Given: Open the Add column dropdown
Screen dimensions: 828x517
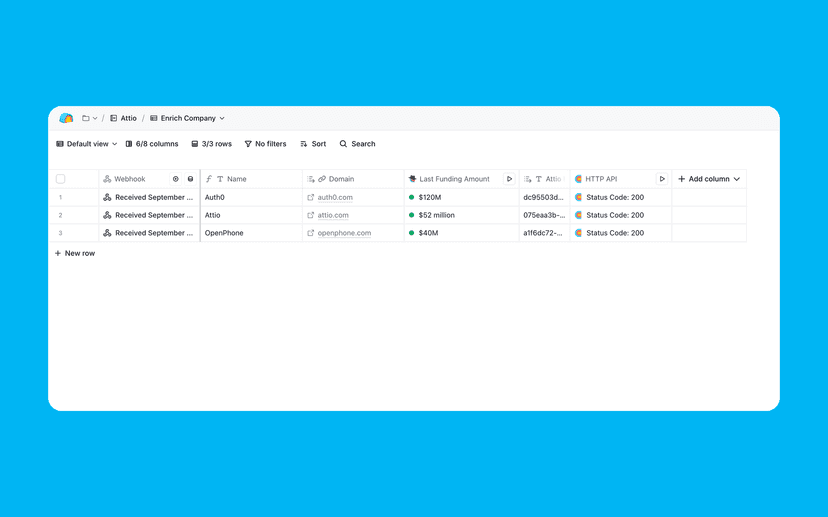Looking at the screenshot, I should (709, 179).
